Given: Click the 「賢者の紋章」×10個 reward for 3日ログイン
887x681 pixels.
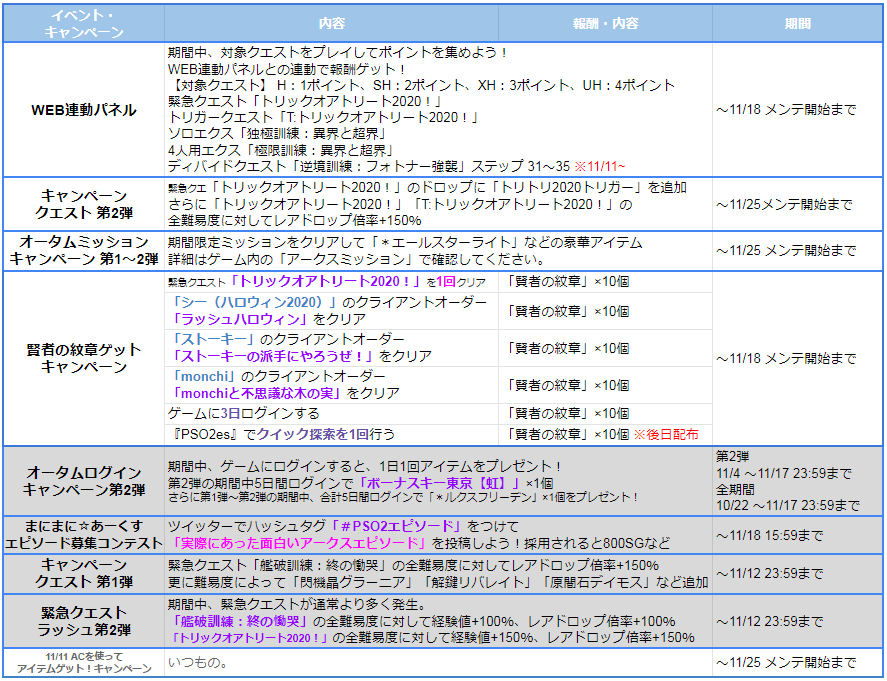Looking at the screenshot, I should coord(567,413).
